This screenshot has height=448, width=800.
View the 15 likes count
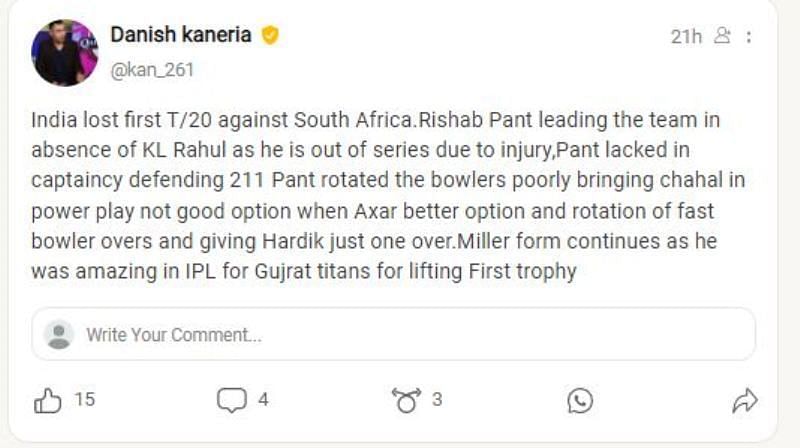tap(85, 400)
